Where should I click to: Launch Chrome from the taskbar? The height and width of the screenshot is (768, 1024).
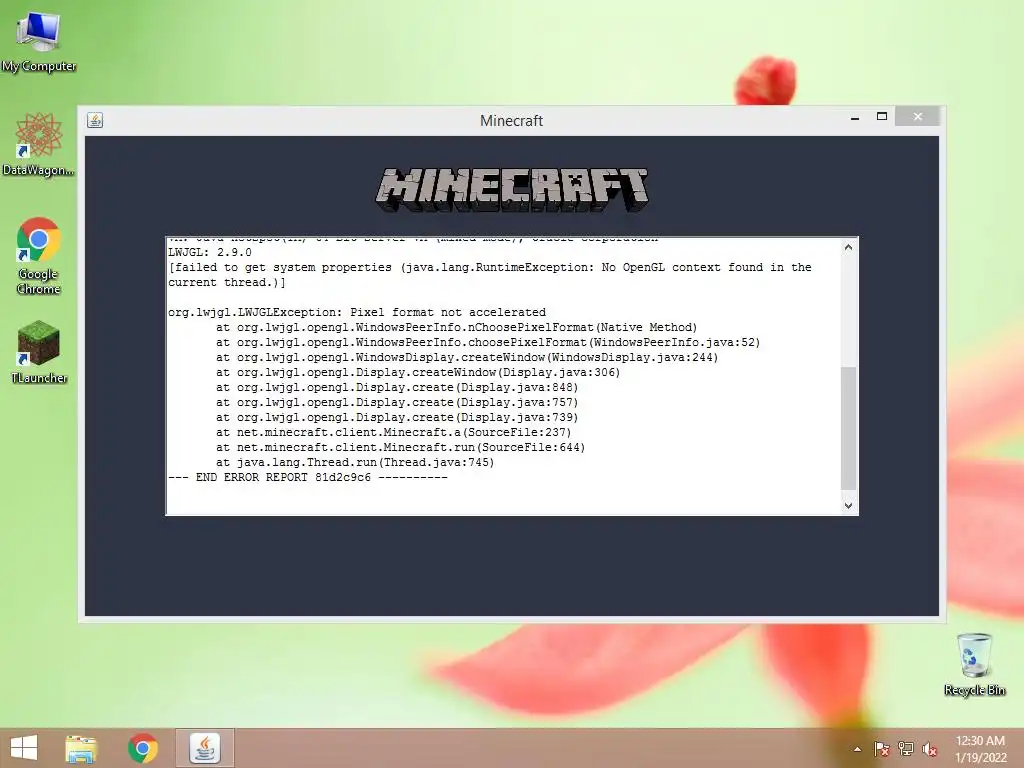142,748
